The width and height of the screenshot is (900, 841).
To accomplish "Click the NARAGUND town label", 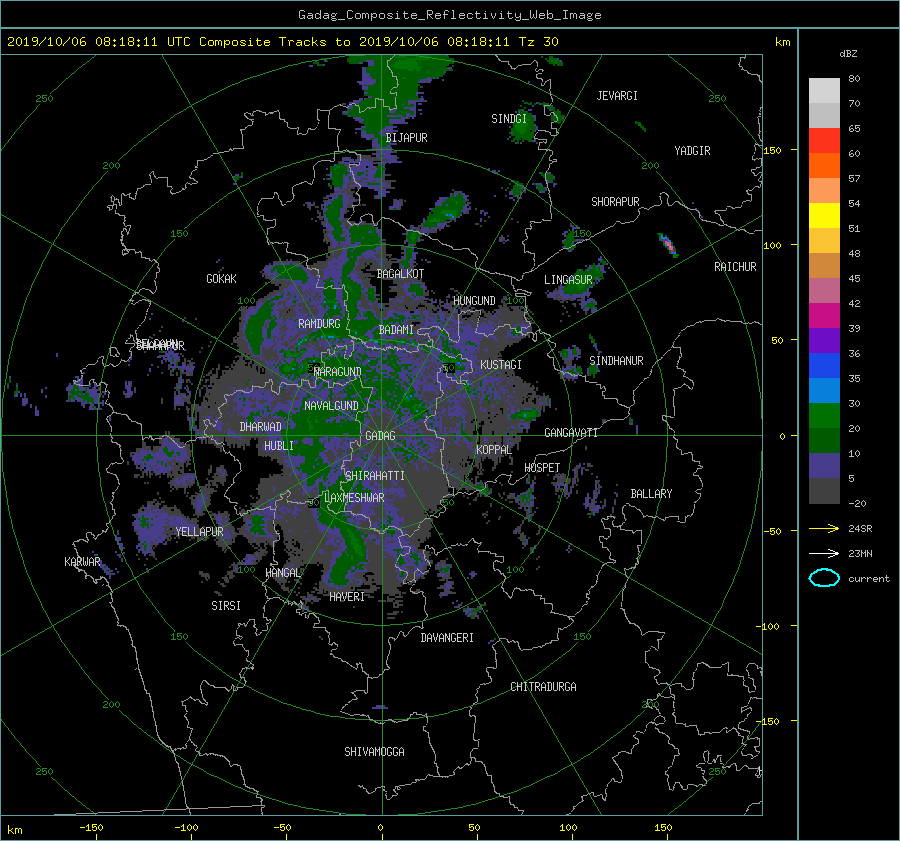I will pyautogui.click(x=338, y=372).
